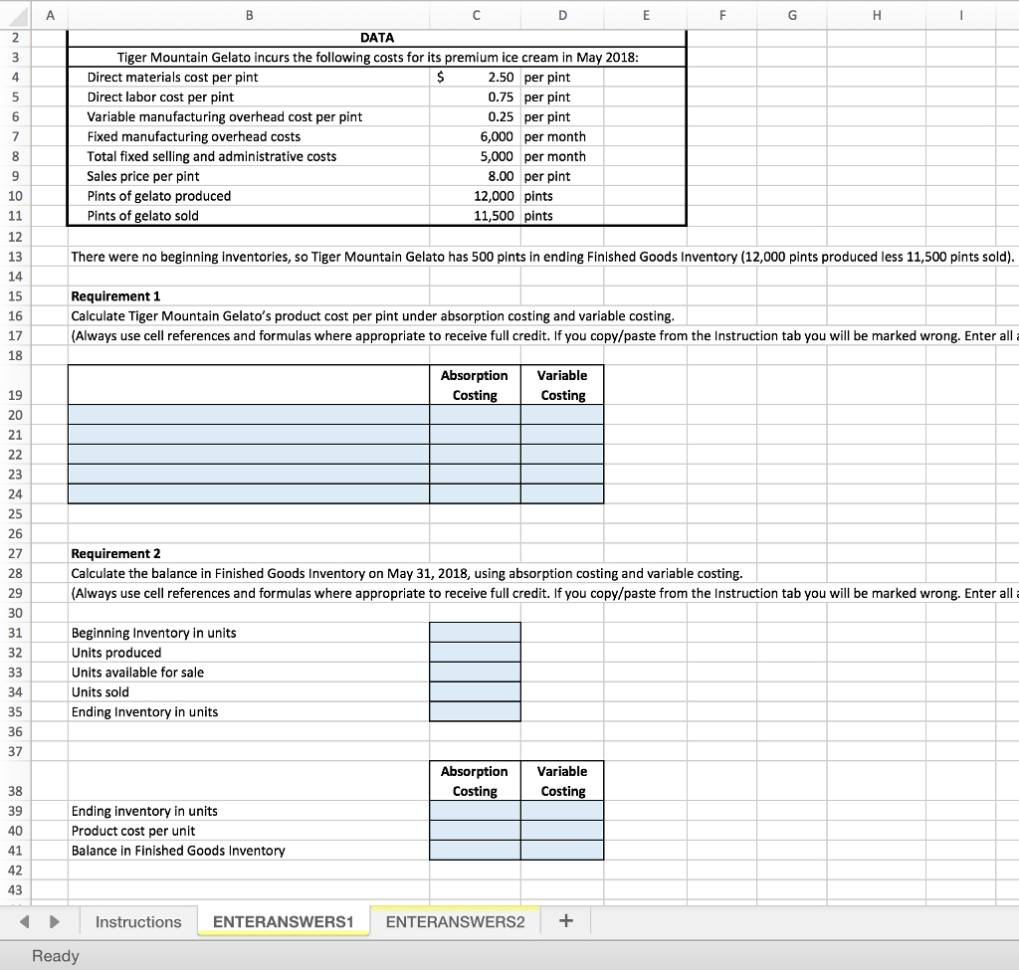This screenshot has height=970, width=1019.
Task: Switch to the Instructions tab
Action: 136,921
